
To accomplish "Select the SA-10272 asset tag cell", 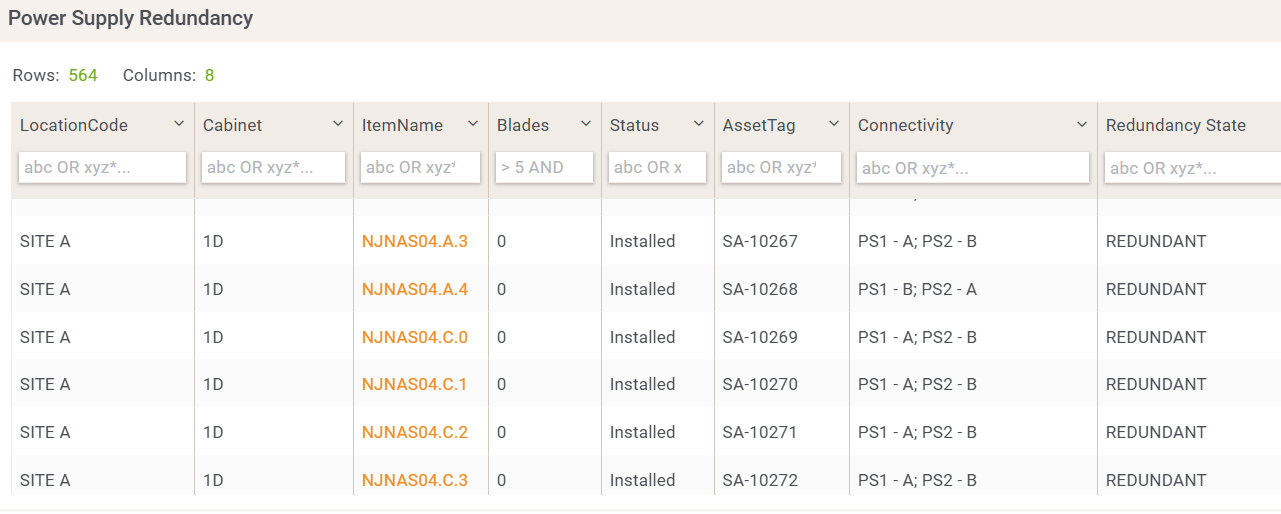I will (x=760, y=480).
